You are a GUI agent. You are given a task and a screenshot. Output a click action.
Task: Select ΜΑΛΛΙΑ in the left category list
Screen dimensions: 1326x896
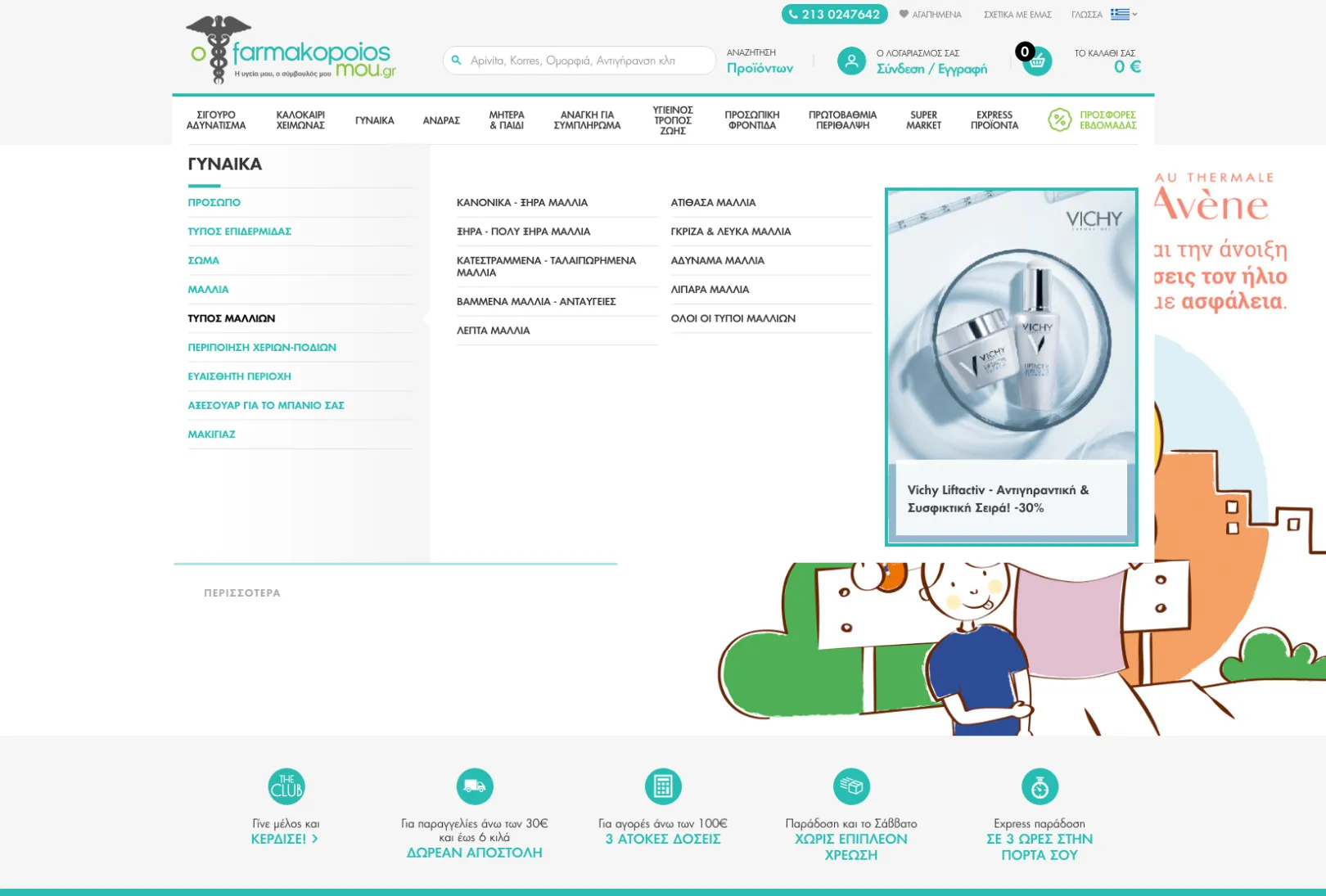(x=209, y=290)
